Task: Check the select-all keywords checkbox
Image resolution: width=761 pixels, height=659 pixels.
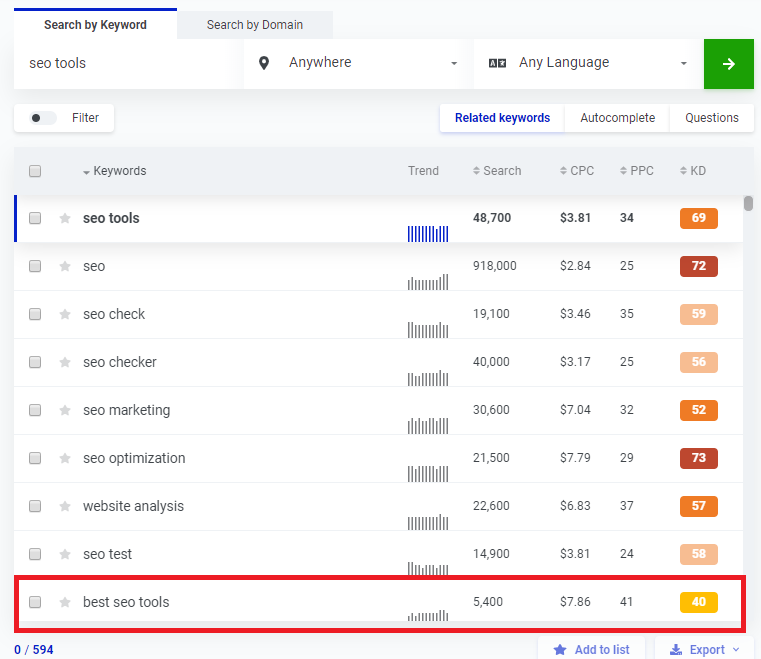Action: [35, 171]
